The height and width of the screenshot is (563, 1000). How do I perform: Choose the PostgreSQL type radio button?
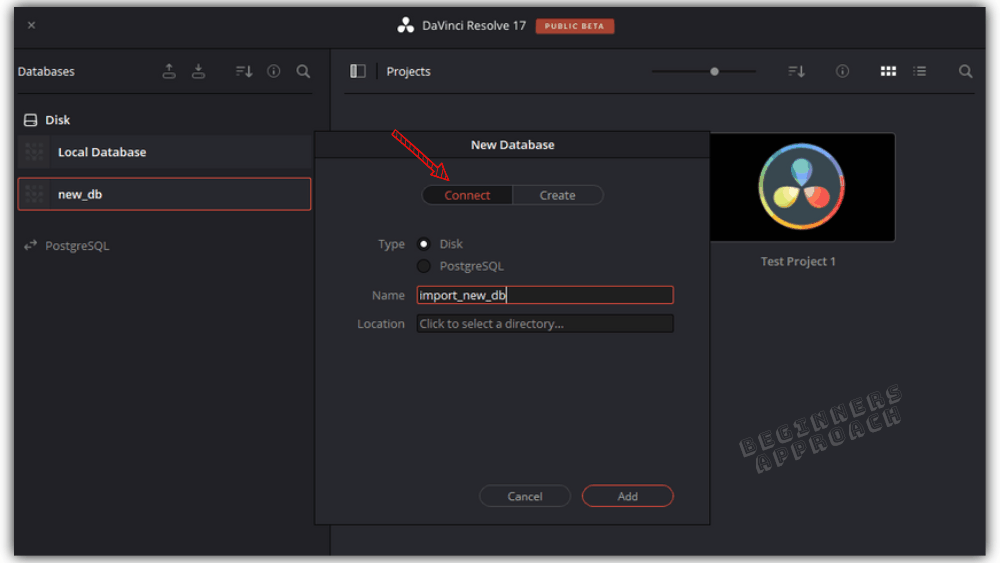point(423,266)
